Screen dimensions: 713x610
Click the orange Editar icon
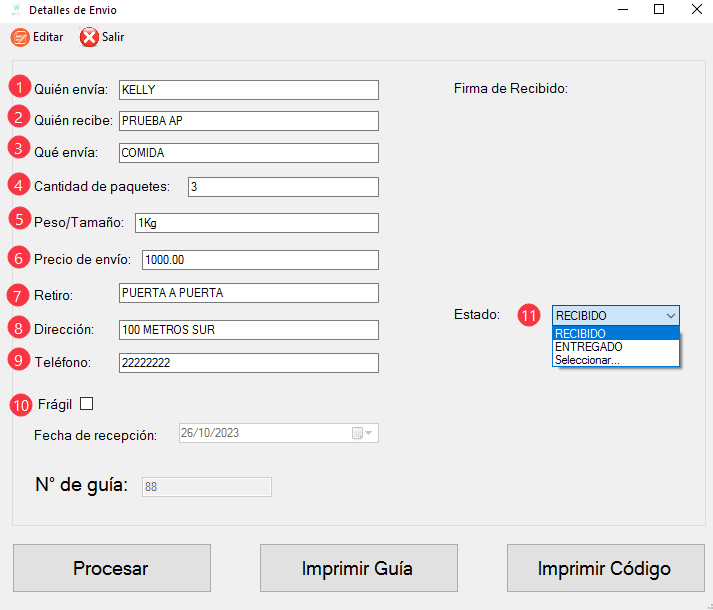pyautogui.click(x=20, y=37)
